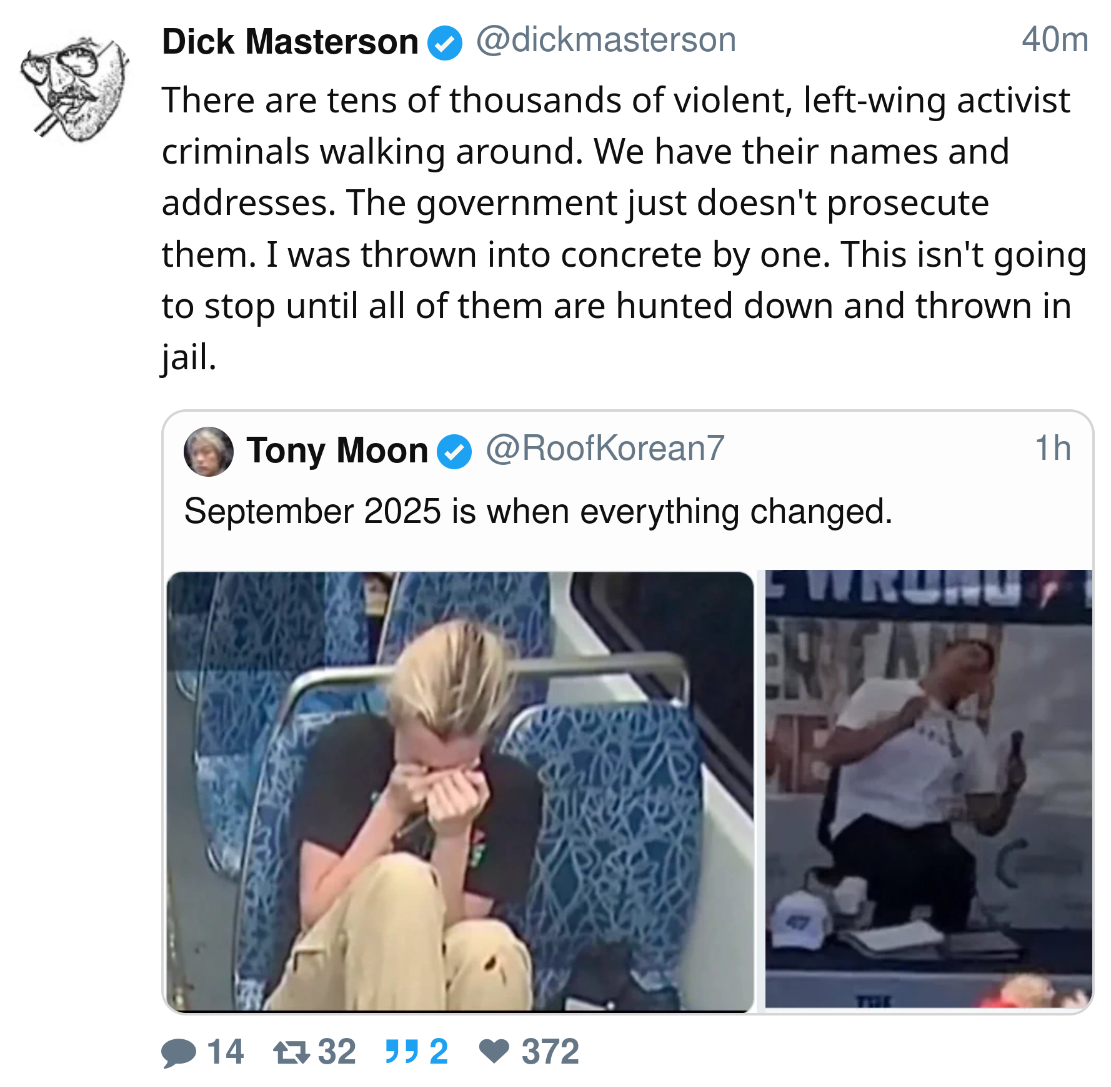Screen dimensions: 1111x1087
Task: Open Tony Moon's round profile photo
Action: [208, 451]
